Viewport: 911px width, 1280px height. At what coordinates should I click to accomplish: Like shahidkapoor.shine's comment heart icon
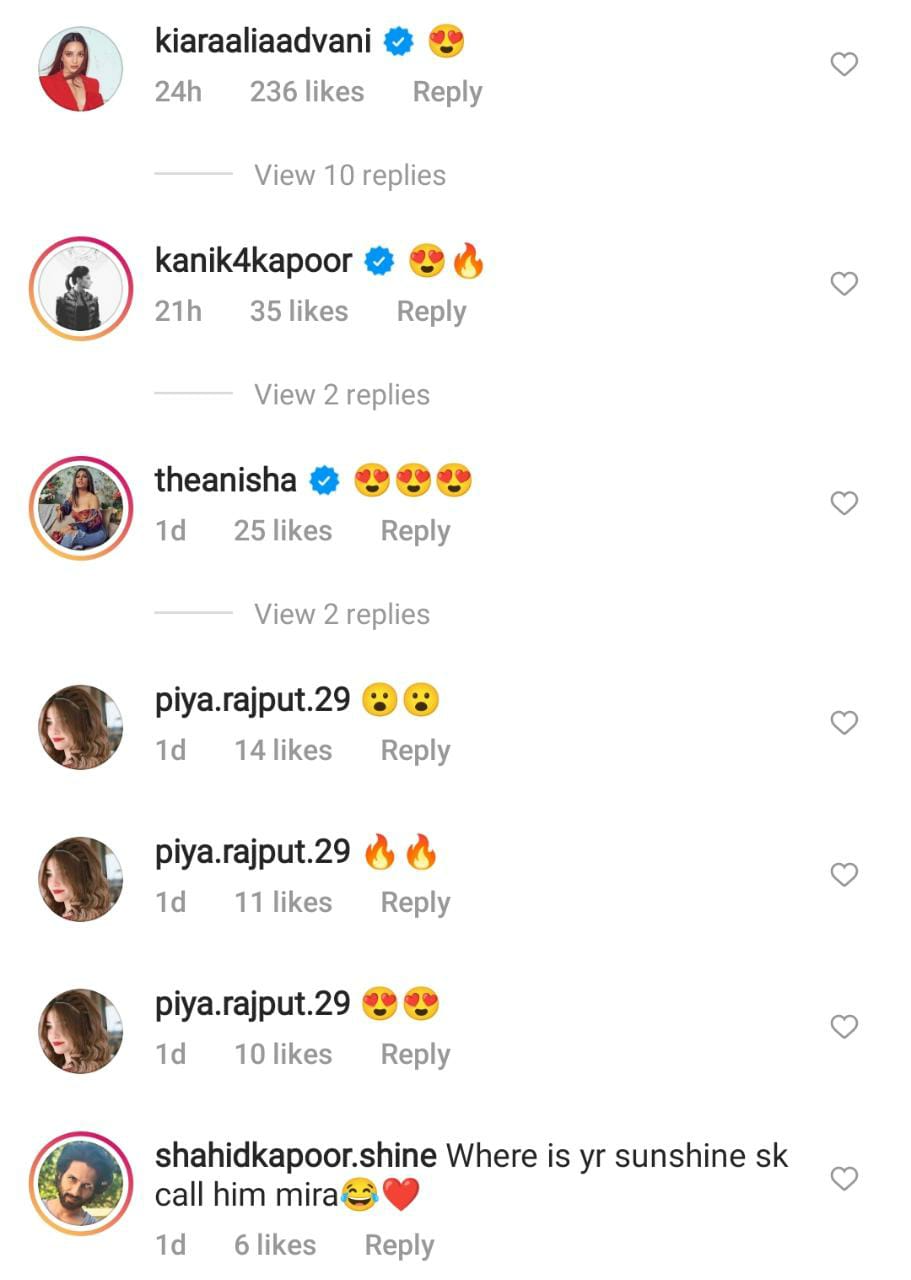click(844, 1179)
